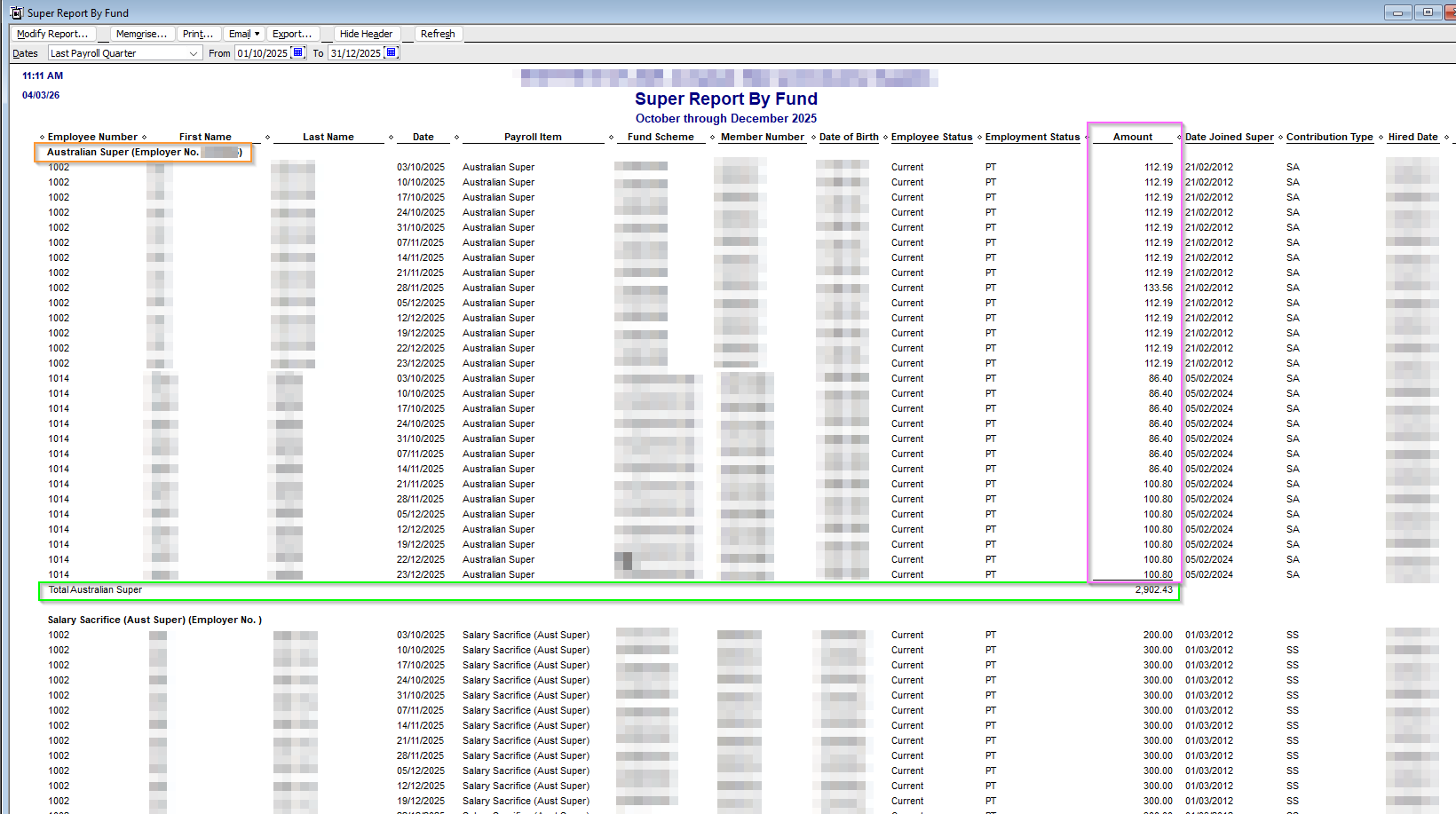Select the Salary Sacrifice (Aust Super) group heading
1456x814 pixels.
pyautogui.click(x=154, y=620)
